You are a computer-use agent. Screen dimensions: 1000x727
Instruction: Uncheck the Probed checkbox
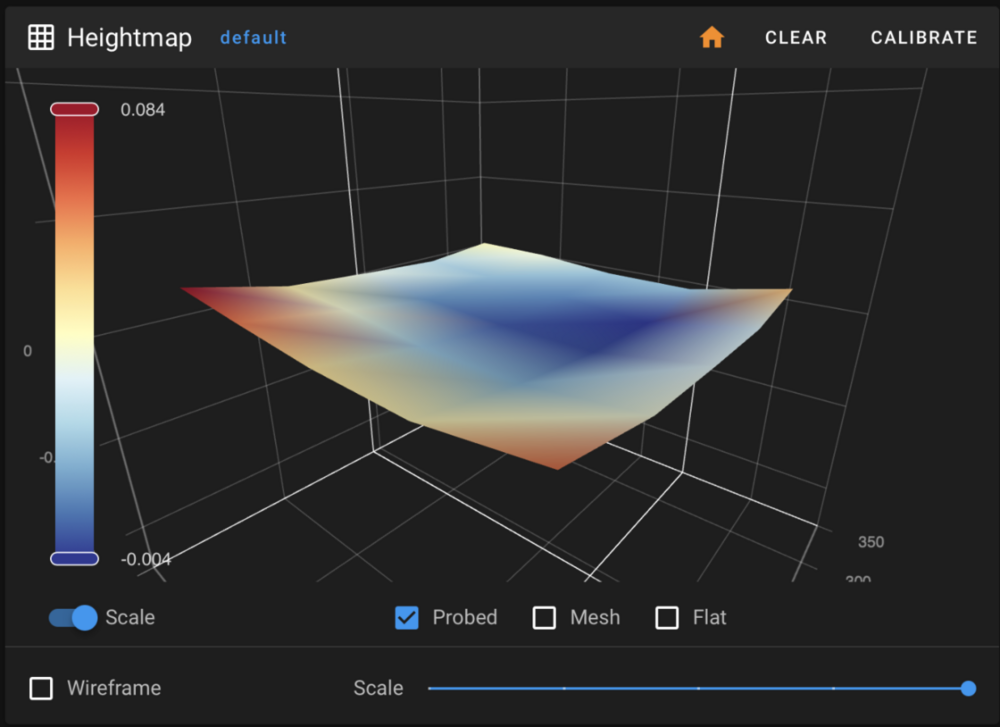407,617
